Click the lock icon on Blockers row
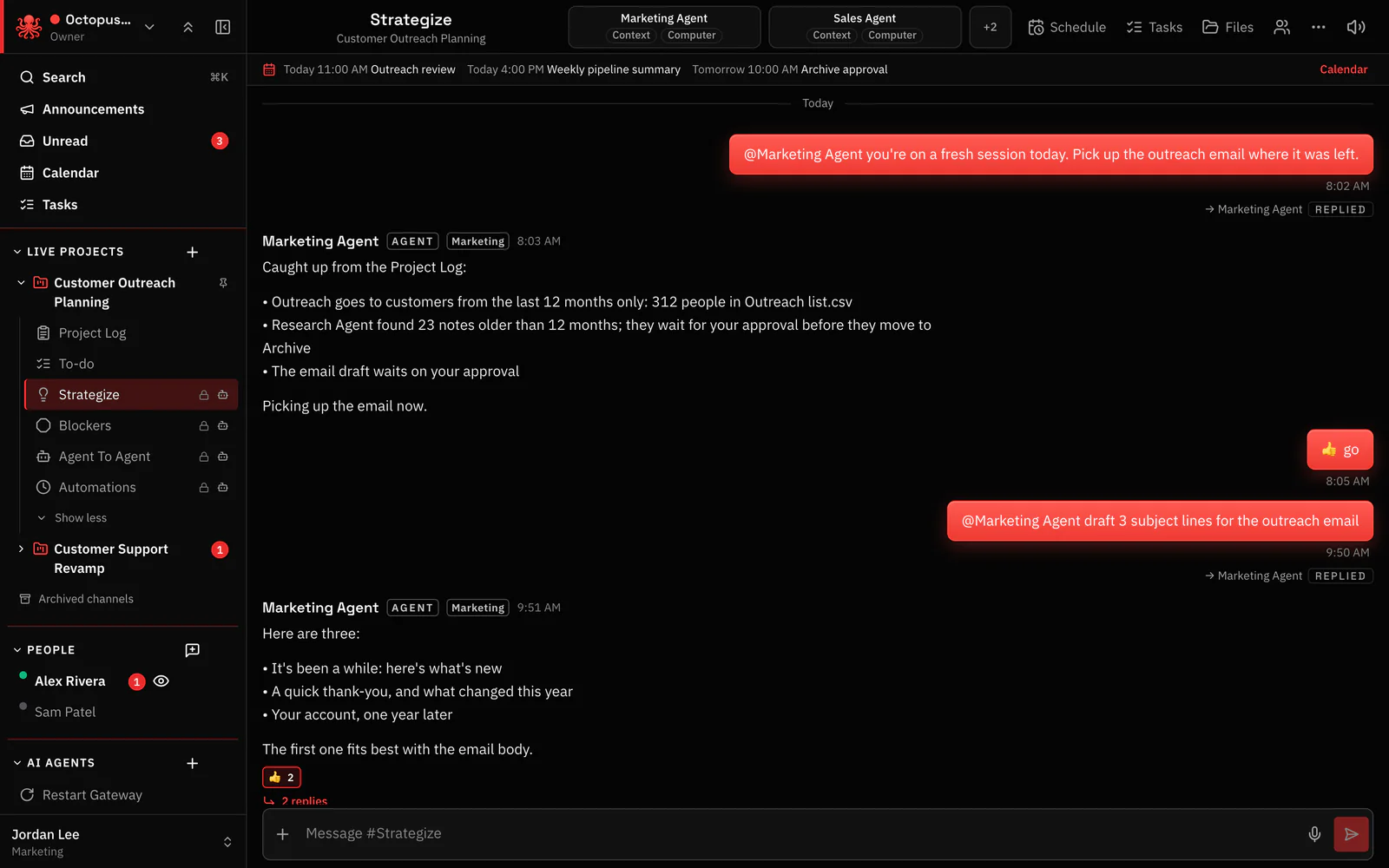The width and height of the screenshot is (1389, 868). point(204,426)
